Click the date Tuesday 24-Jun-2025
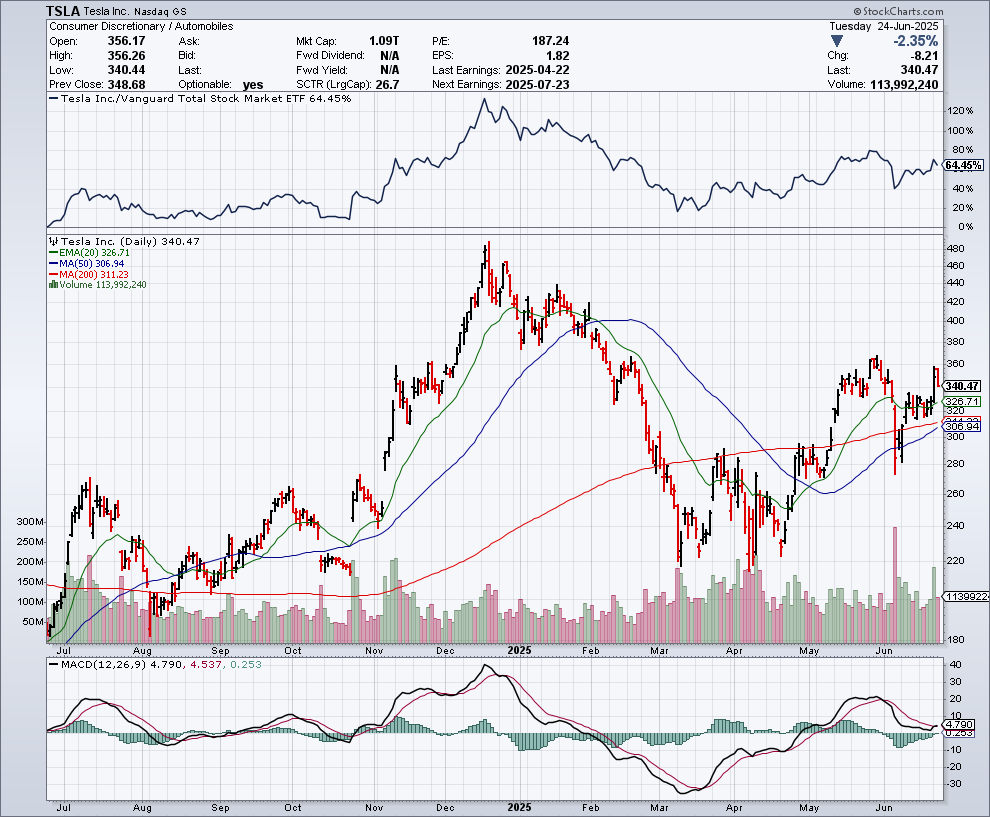The width and height of the screenshot is (990, 817). pyautogui.click(x=884, y=27)
